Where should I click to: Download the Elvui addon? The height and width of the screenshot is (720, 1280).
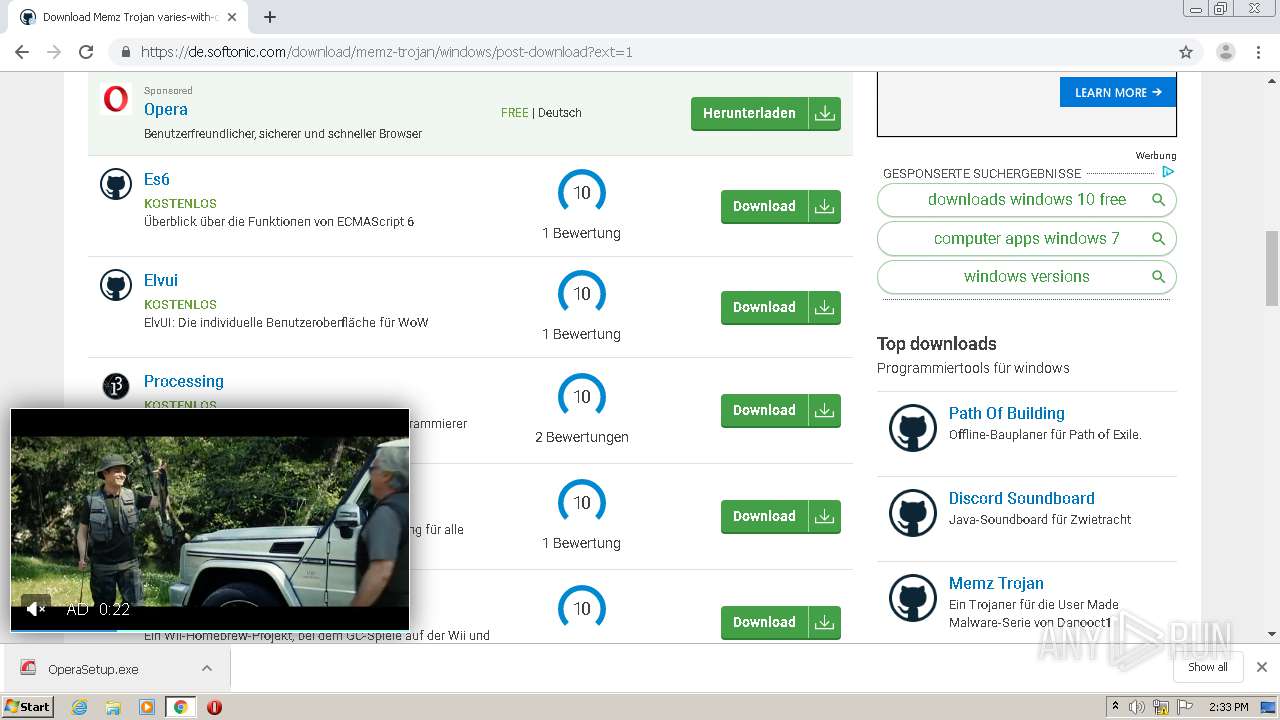[781, 307]
